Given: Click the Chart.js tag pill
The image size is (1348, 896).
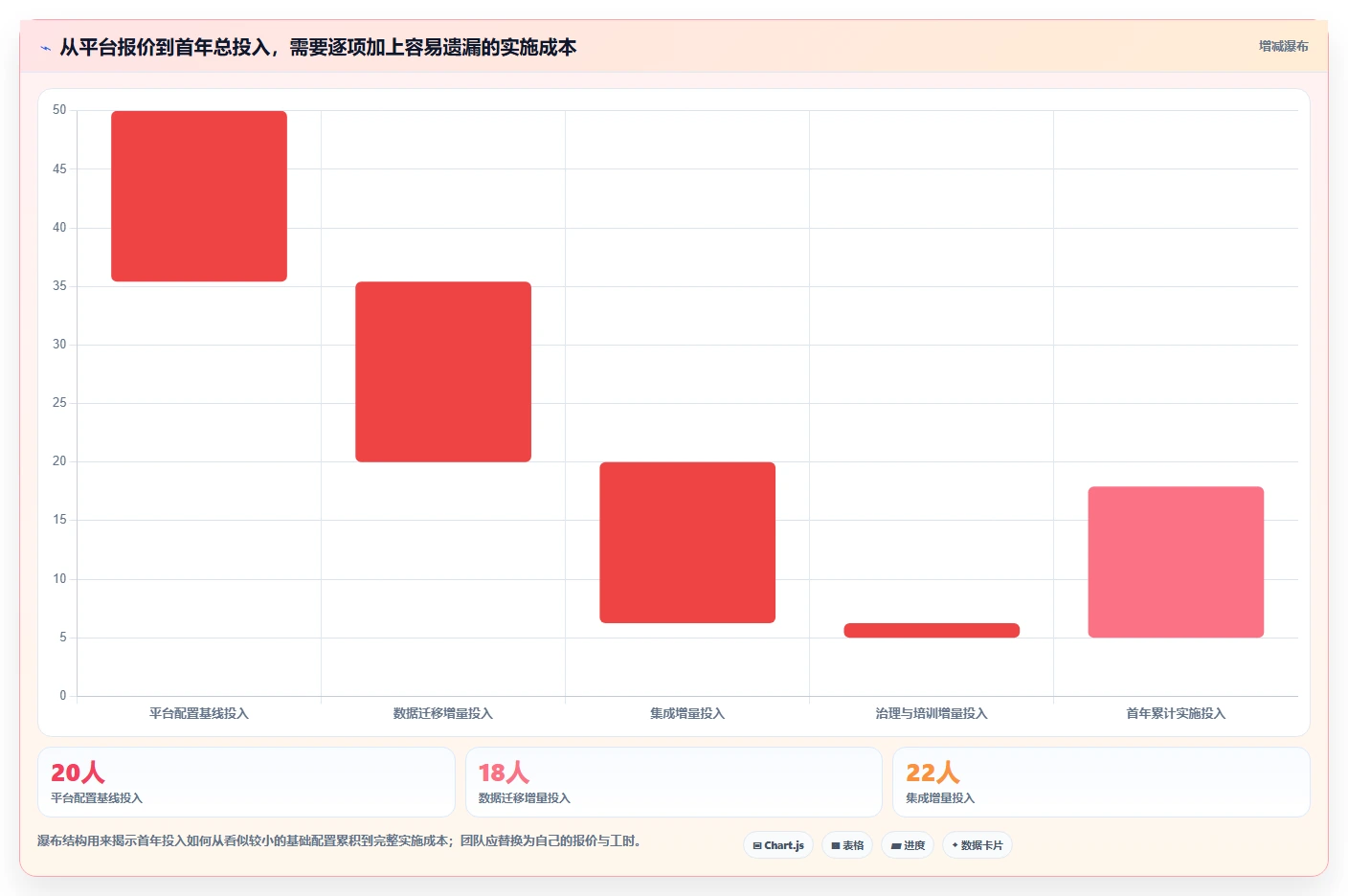Looking at the screenshot, I should point(778,845).
